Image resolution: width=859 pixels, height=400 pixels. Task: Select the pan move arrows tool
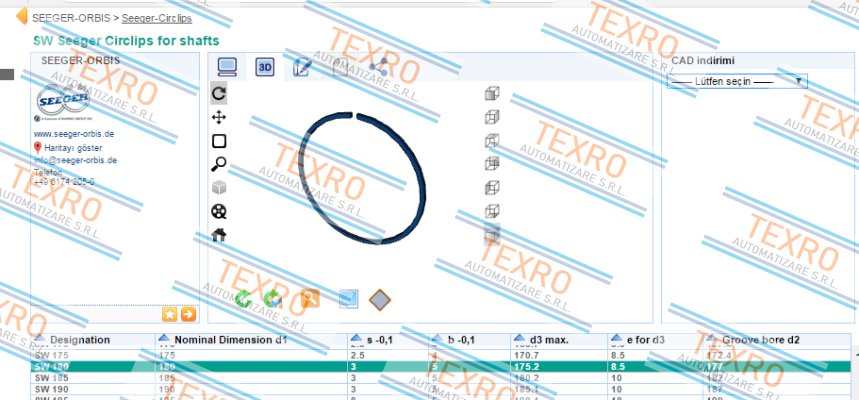point(219,118)
